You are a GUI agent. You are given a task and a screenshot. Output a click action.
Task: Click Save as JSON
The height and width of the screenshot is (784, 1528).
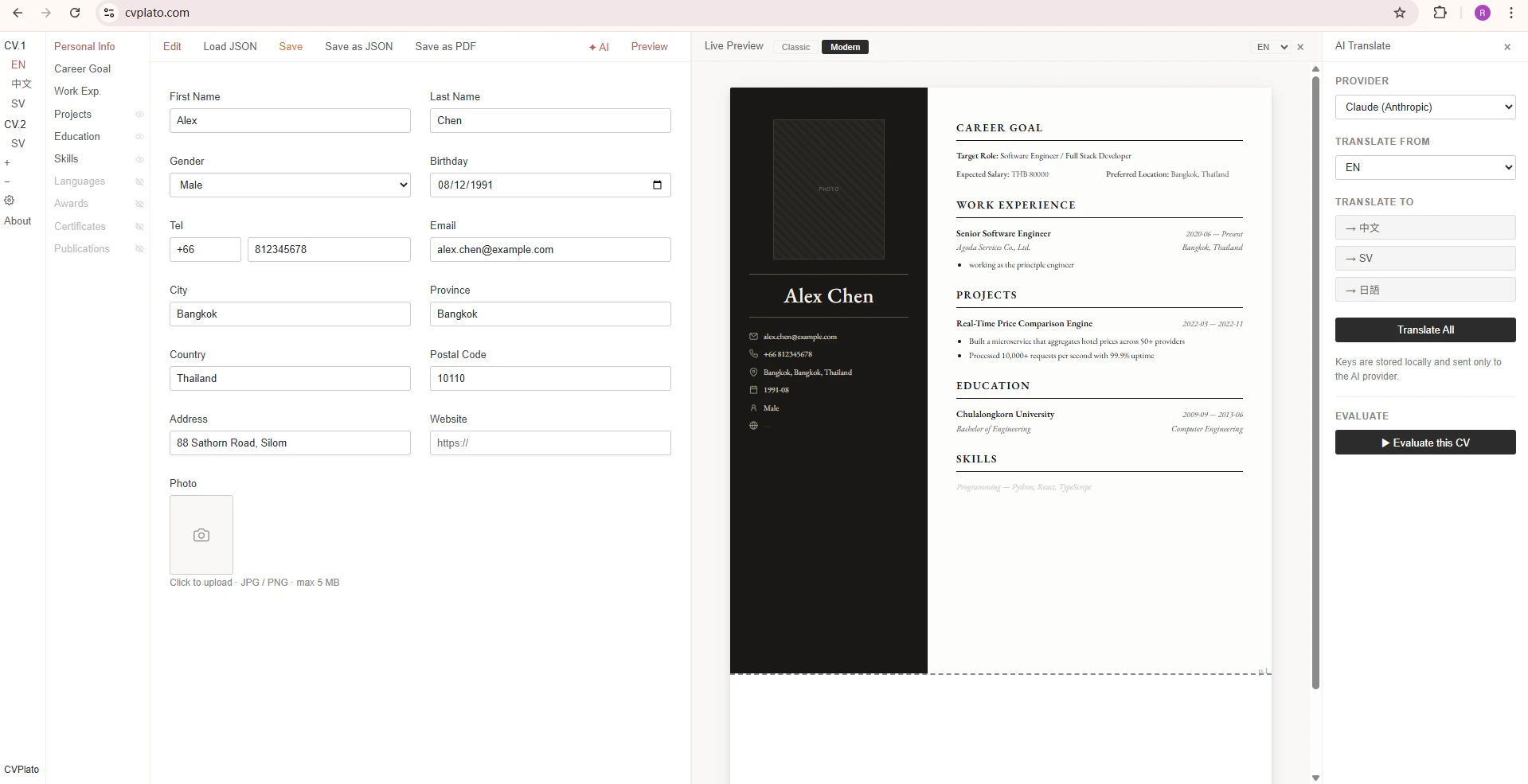(x=359, y=46)
